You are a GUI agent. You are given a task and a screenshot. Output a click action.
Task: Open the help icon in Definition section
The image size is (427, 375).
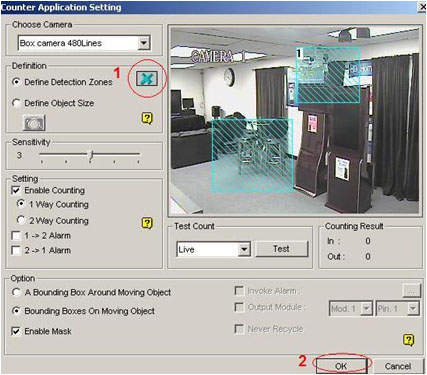(x=147, y=118)
